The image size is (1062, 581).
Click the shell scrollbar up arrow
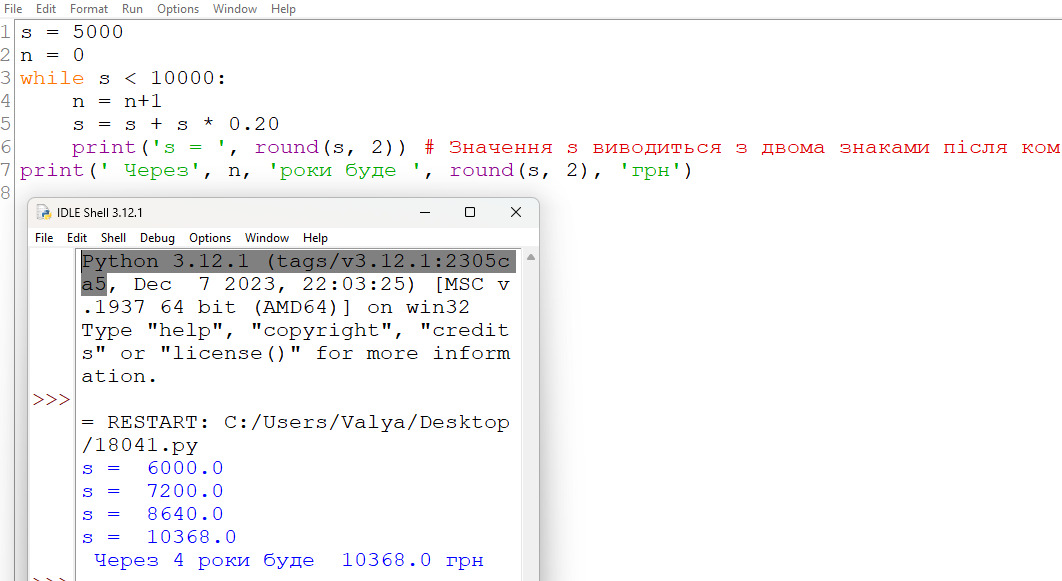531,257
